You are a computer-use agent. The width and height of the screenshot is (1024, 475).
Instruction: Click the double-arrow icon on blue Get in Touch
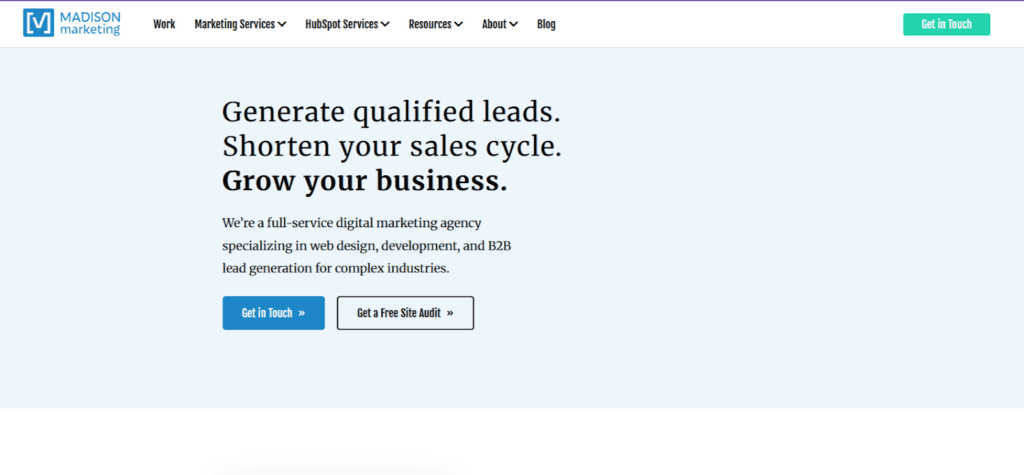pos(302,313)
